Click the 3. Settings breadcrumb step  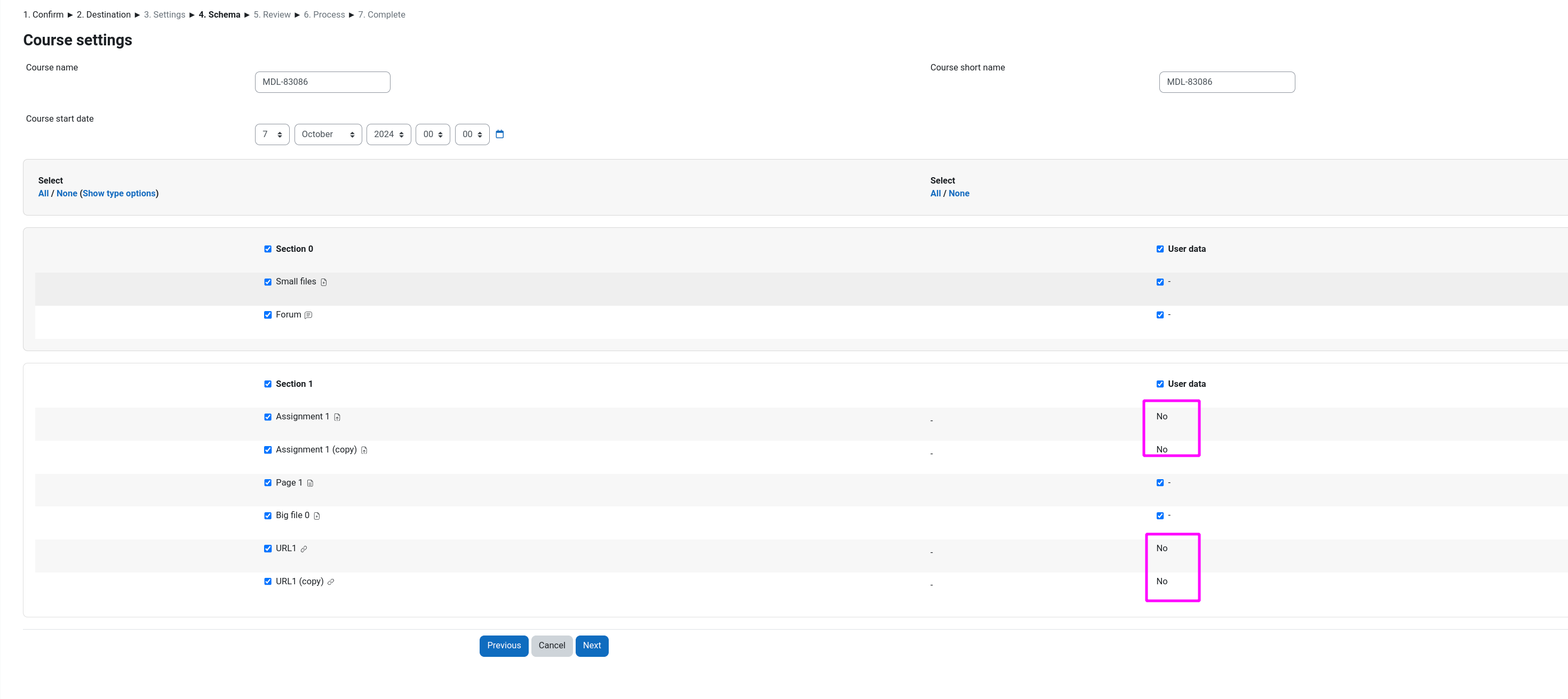(x=164, y=14)
